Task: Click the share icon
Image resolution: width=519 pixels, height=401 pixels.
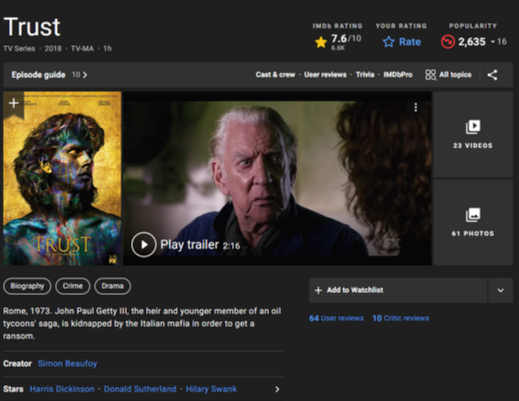Action: click(492, 75)
